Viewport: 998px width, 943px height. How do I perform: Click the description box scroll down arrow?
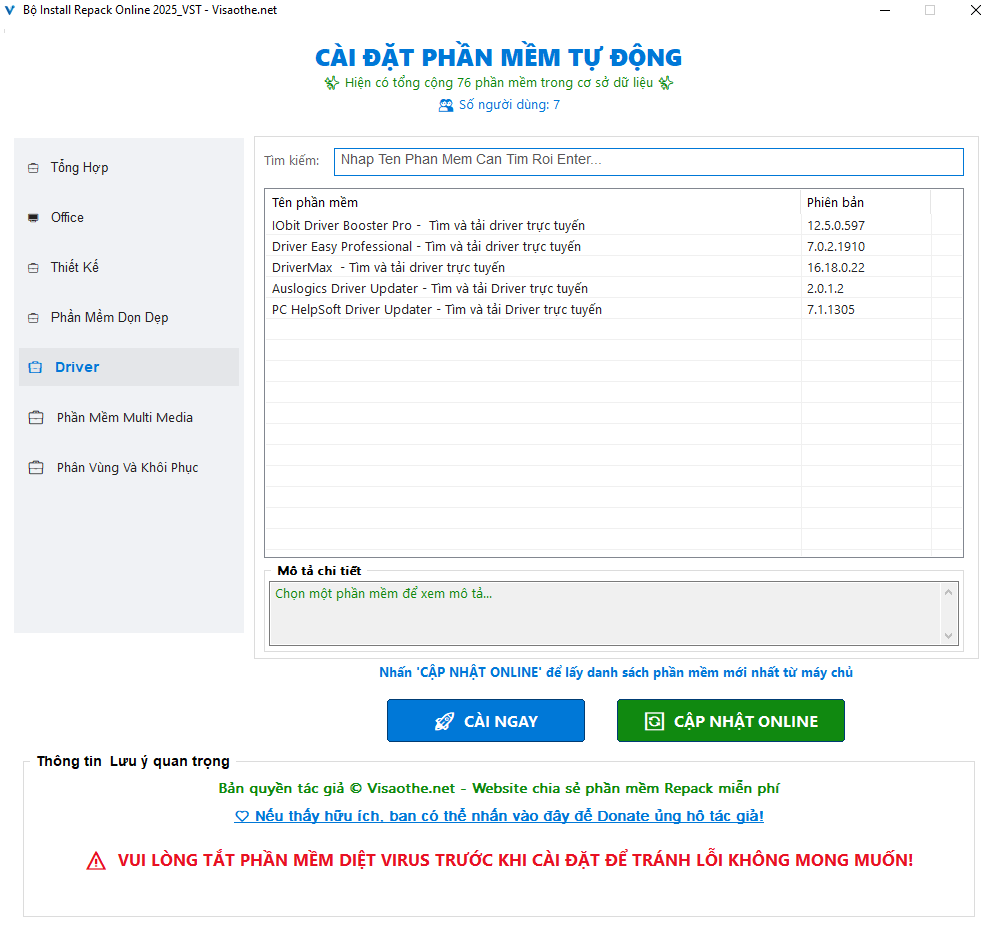(x=948, y=636)
